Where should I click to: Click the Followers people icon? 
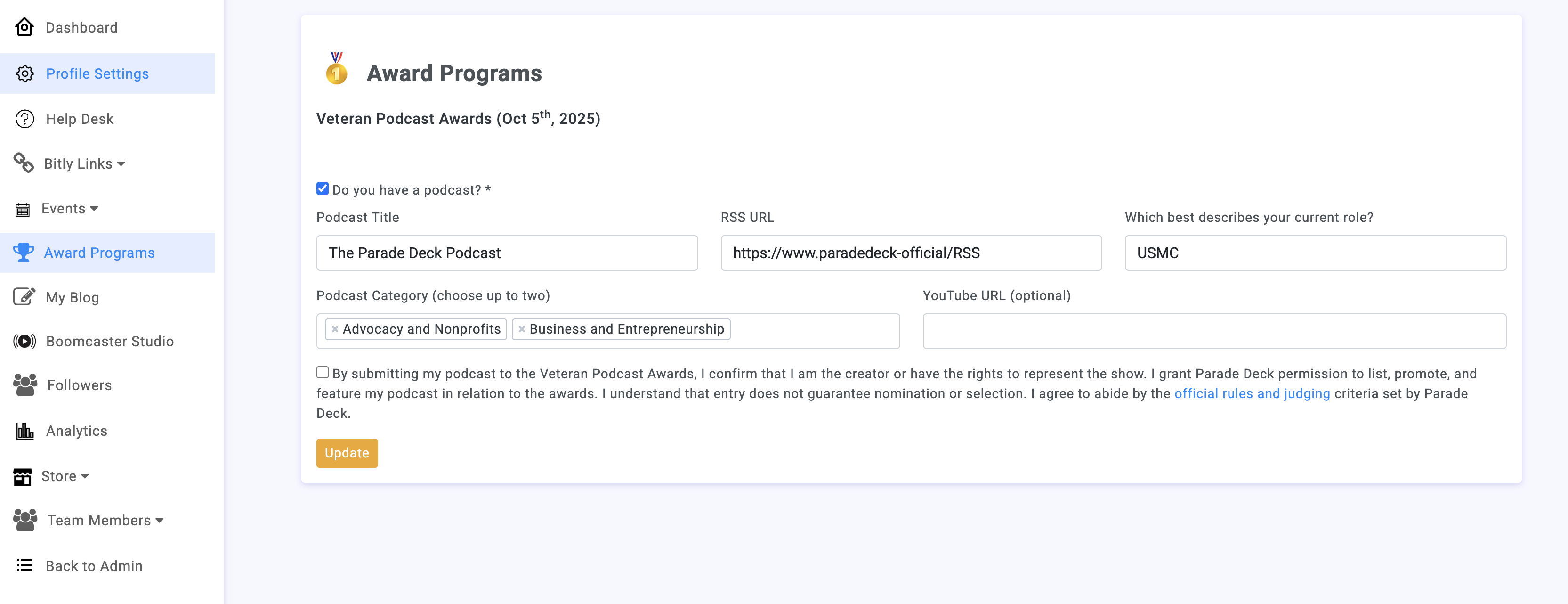25,385
